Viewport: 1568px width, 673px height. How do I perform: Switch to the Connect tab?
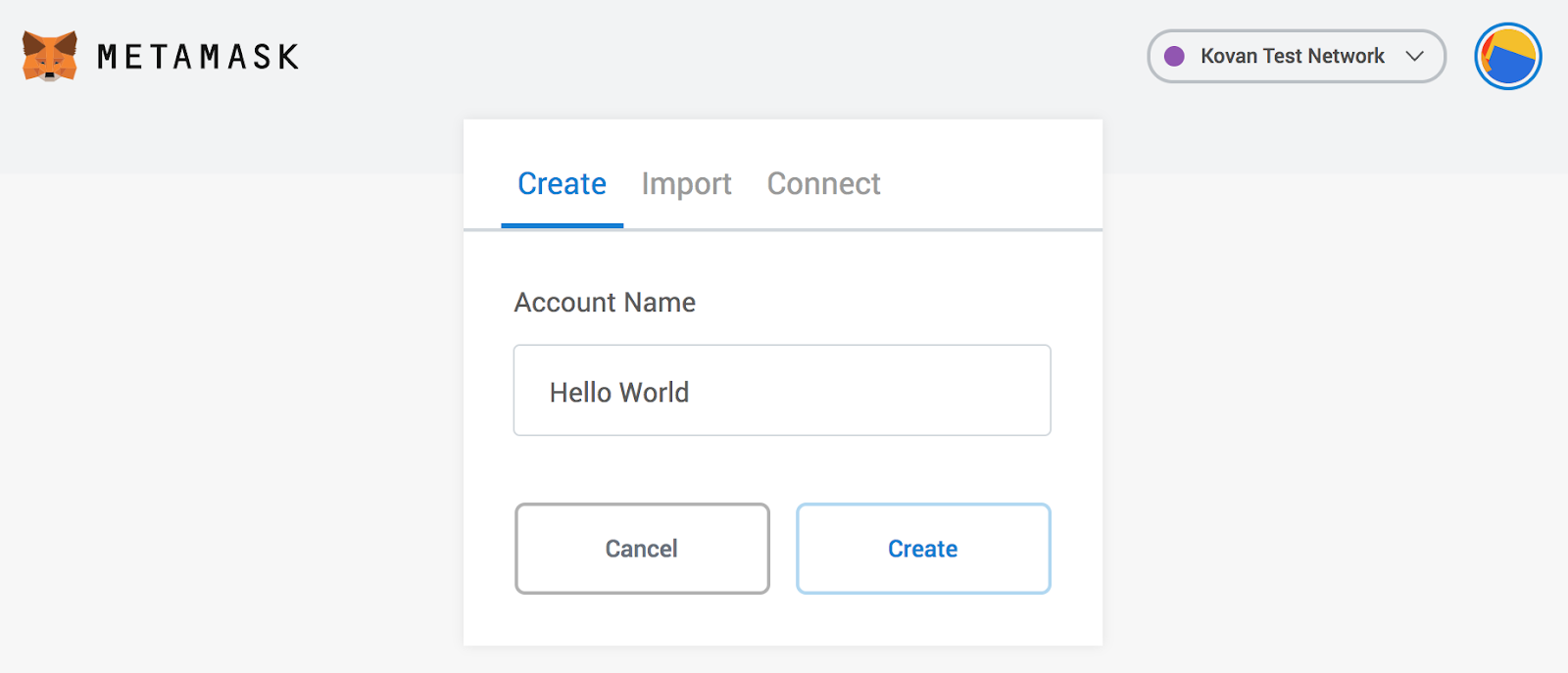823,184
